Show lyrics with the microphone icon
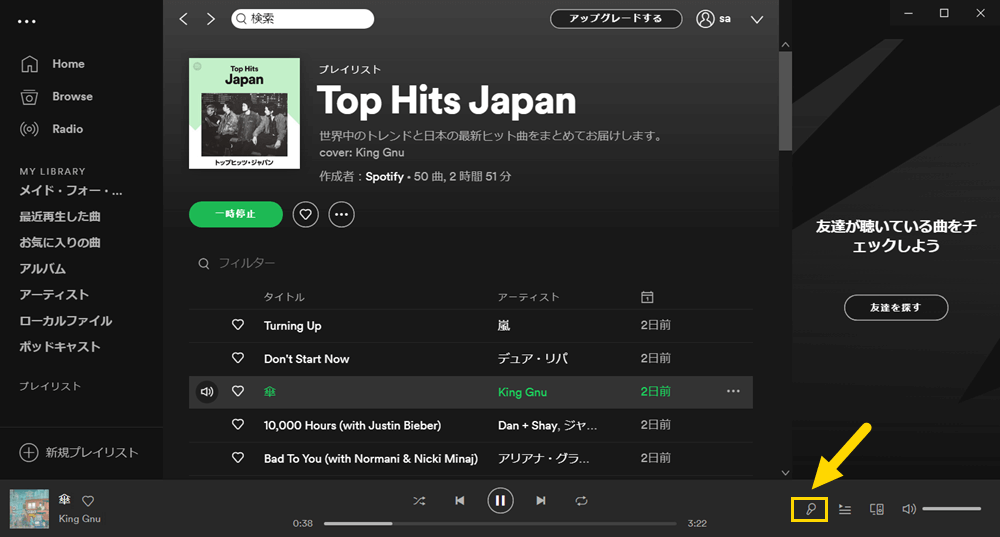1000x537 pixels. (x=810, y=509)
